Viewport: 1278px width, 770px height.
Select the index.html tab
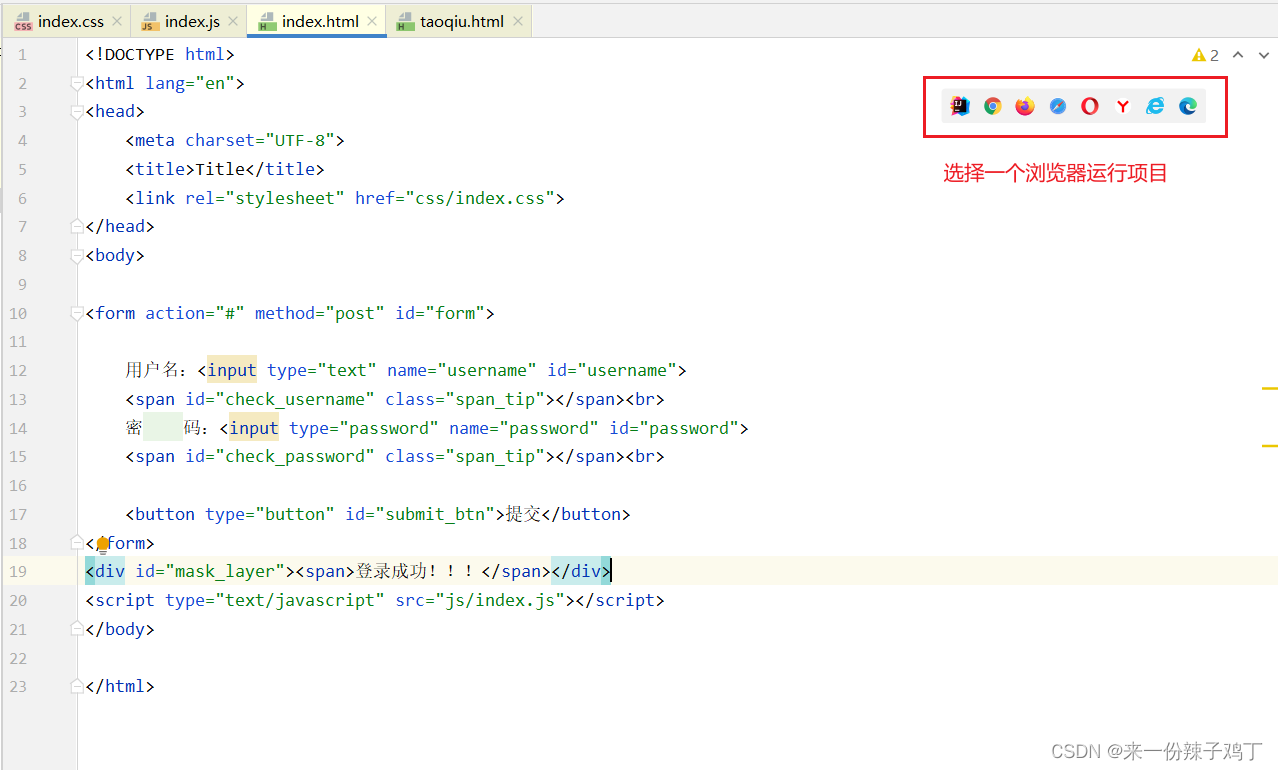318,22
